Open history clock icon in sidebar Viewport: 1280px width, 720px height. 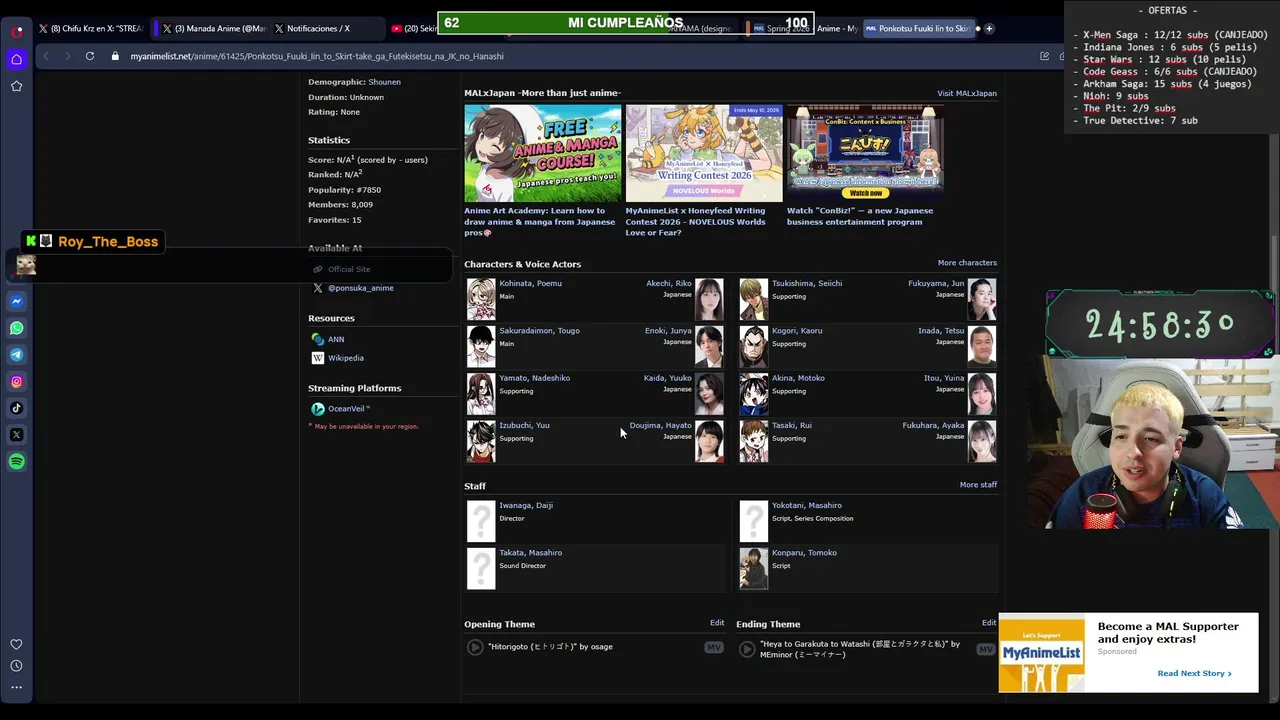coord(17,666)
